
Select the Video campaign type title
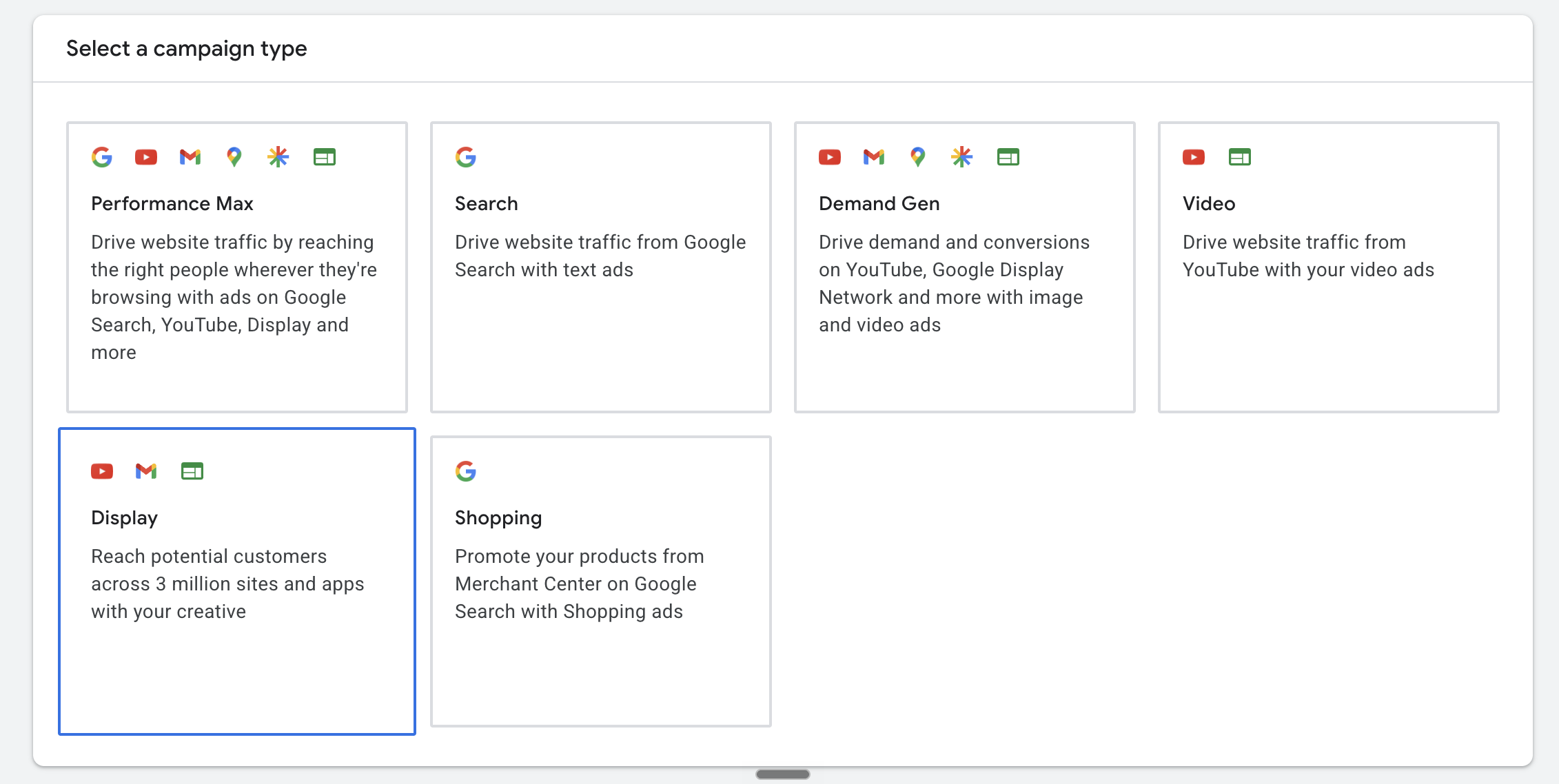coord(1209,204)
